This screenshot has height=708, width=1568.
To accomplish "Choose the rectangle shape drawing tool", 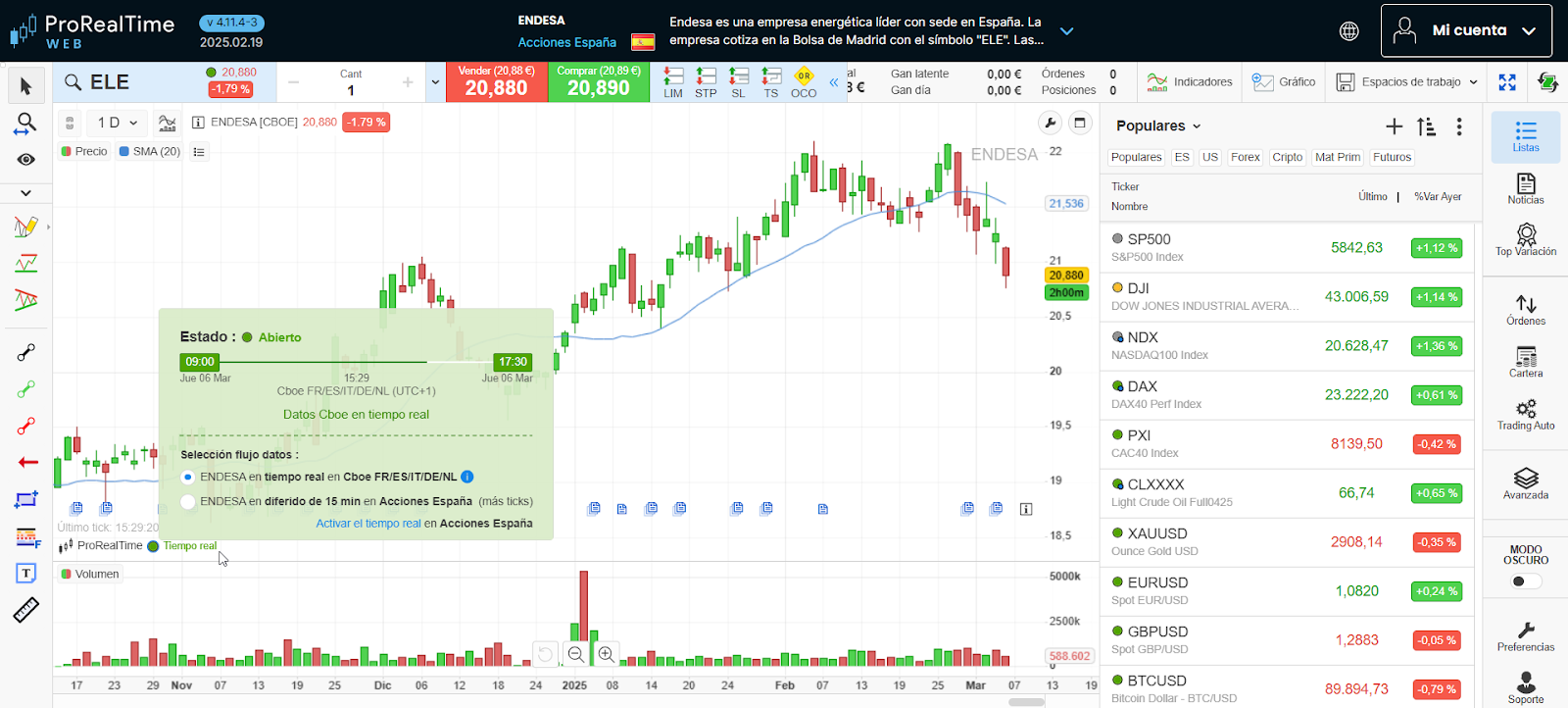I will click(26, 499).
